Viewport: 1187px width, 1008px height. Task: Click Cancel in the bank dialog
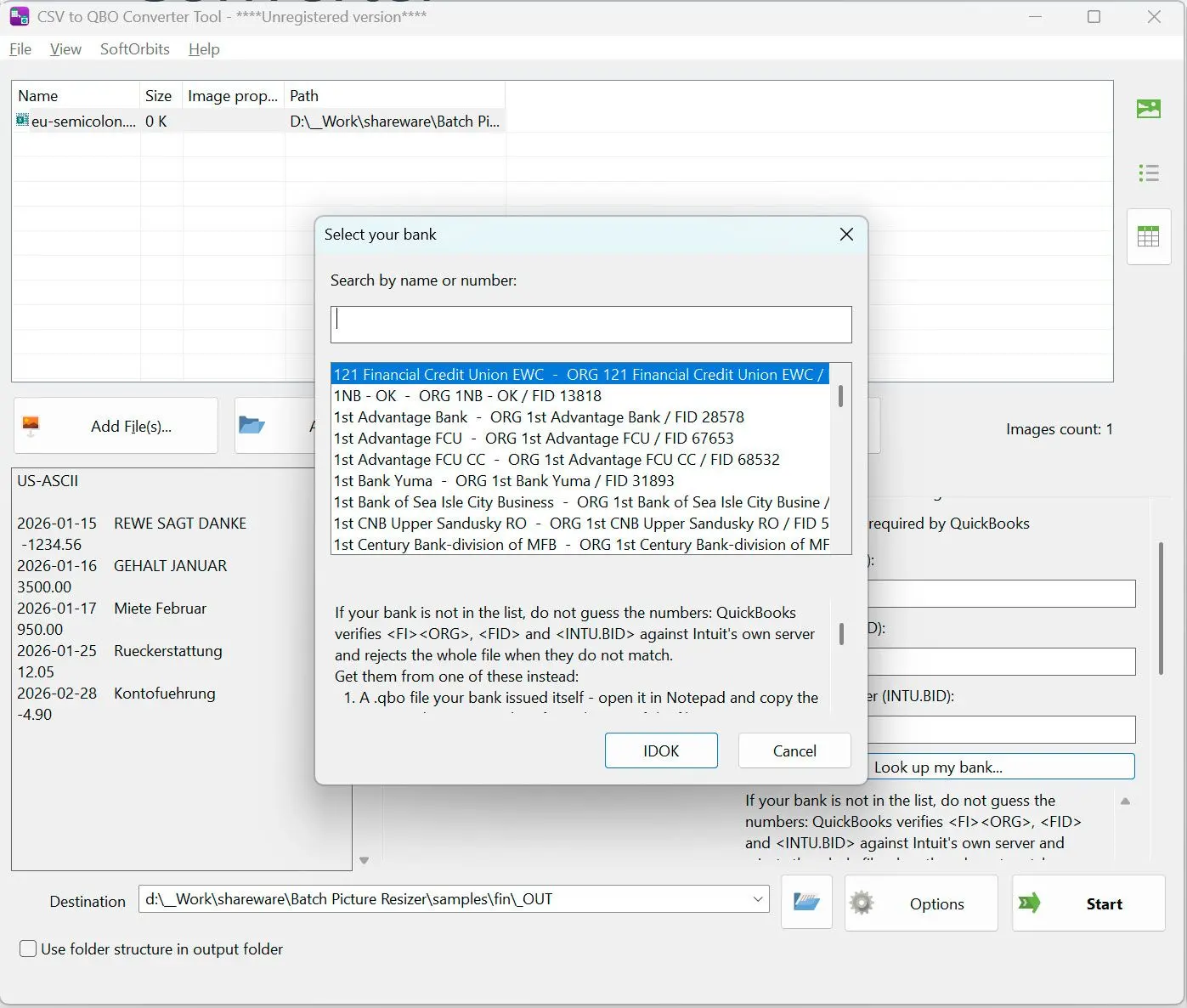coord(794,750)
